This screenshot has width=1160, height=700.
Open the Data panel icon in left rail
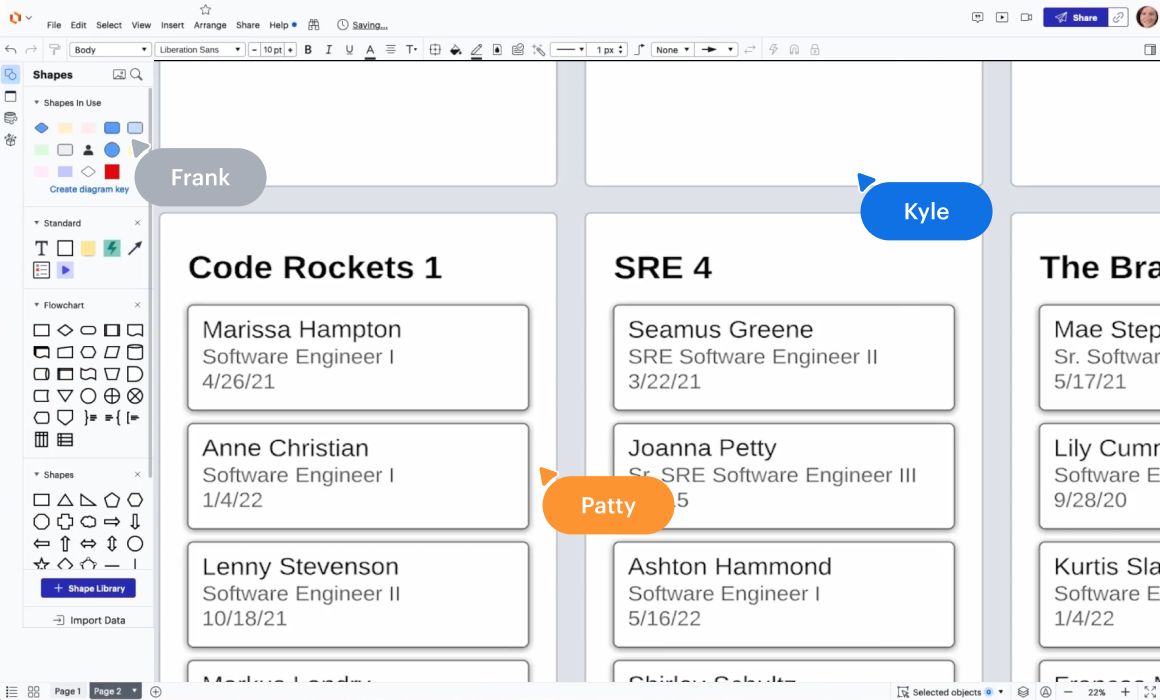coord(11,118)
